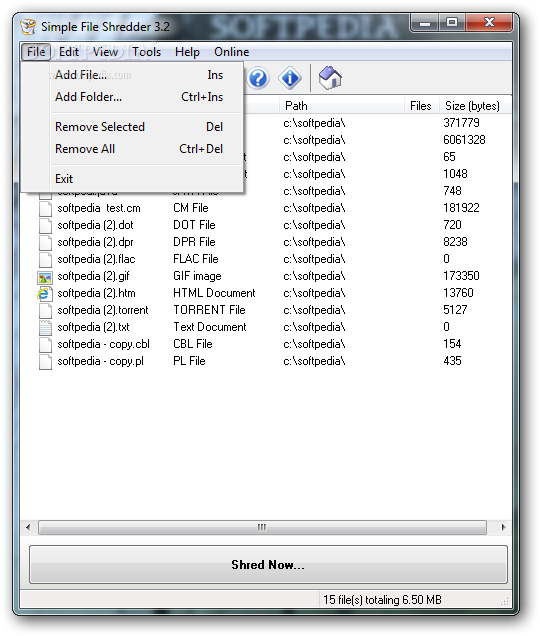Click the size value 173350

coord(462,277)
